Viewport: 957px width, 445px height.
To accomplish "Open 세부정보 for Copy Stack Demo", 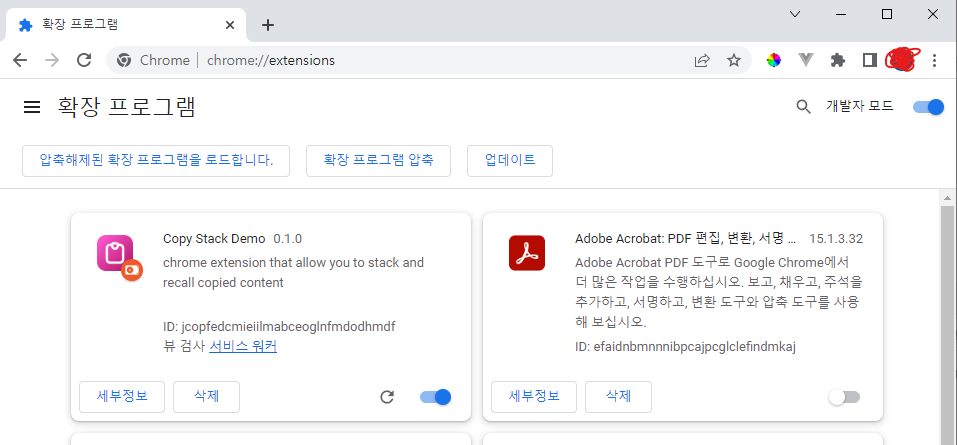I will click(x=122, y=397).
